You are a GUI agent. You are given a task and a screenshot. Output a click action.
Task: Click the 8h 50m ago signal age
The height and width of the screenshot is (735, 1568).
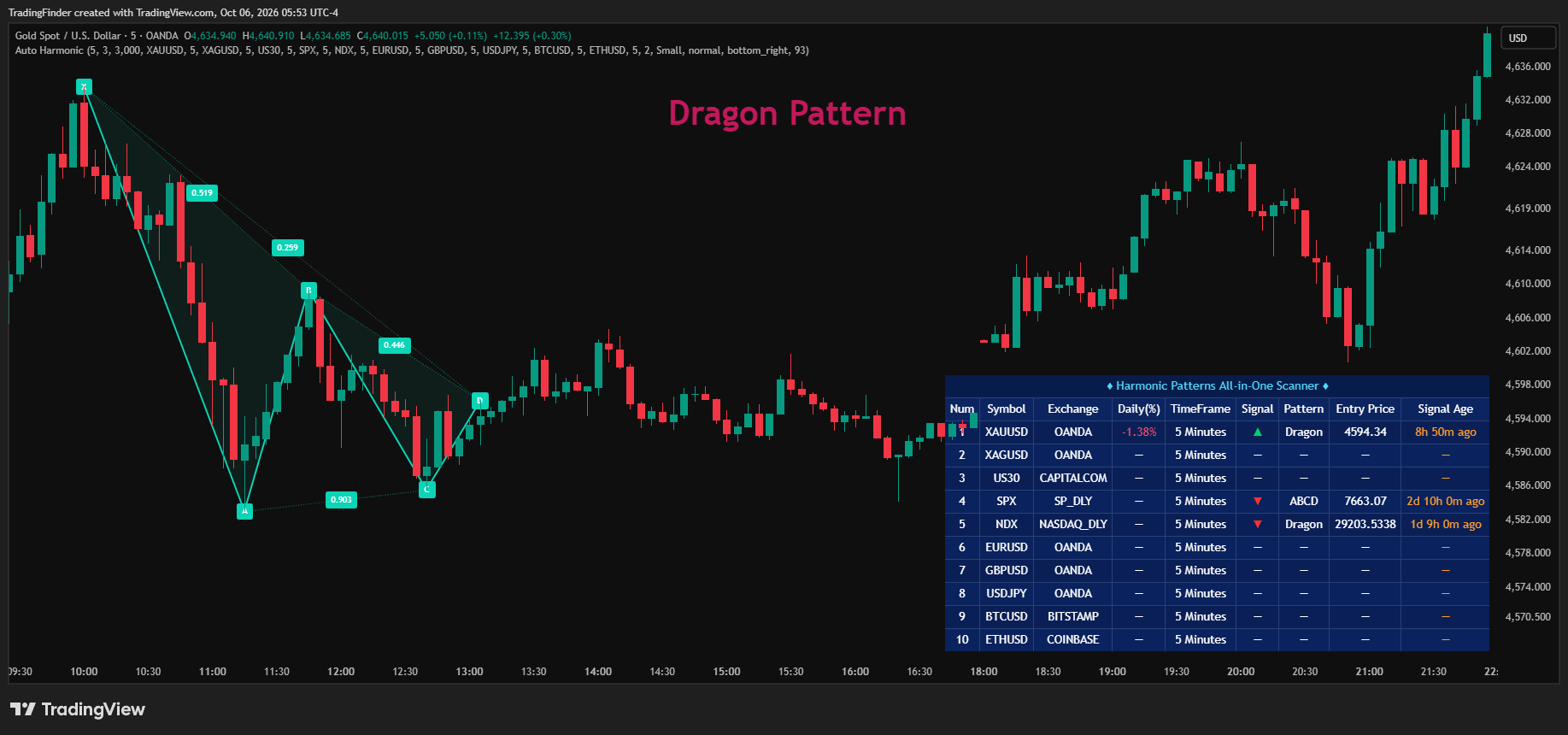point(1446,432)
